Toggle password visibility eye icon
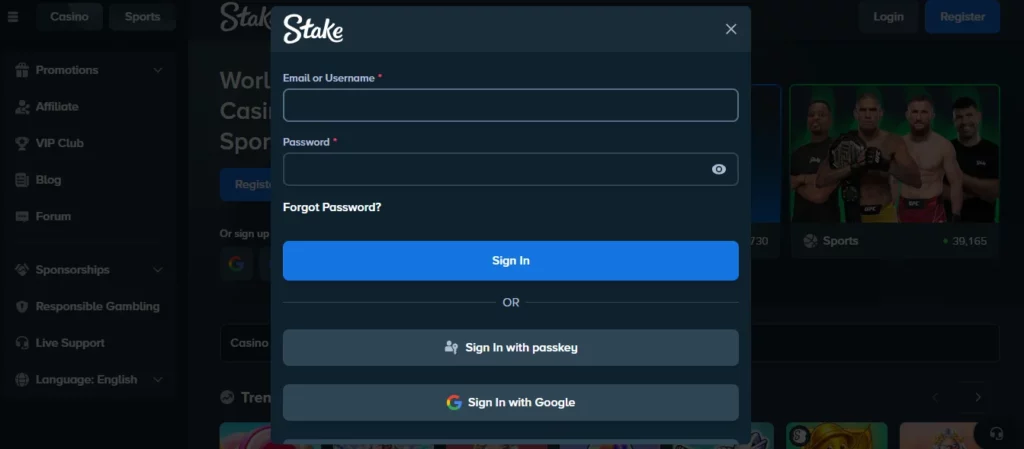The width and height of the screenshot is (1024, 449). pos(719,169)
